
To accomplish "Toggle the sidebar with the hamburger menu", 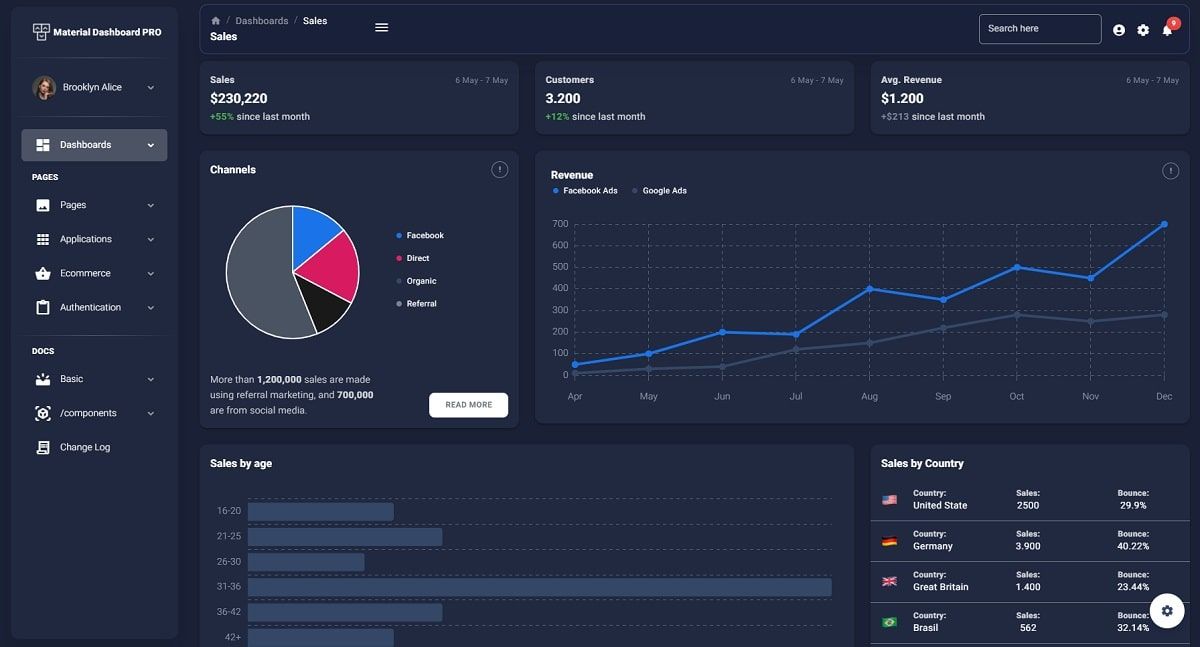I will pyautogui.click(x=381, y=27).
